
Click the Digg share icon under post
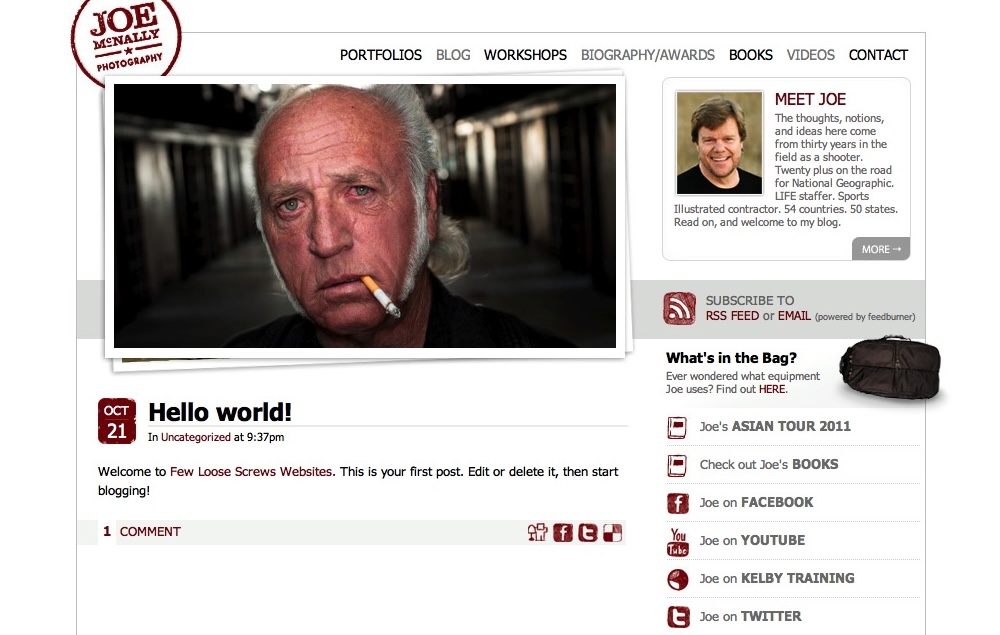[537, 532]
